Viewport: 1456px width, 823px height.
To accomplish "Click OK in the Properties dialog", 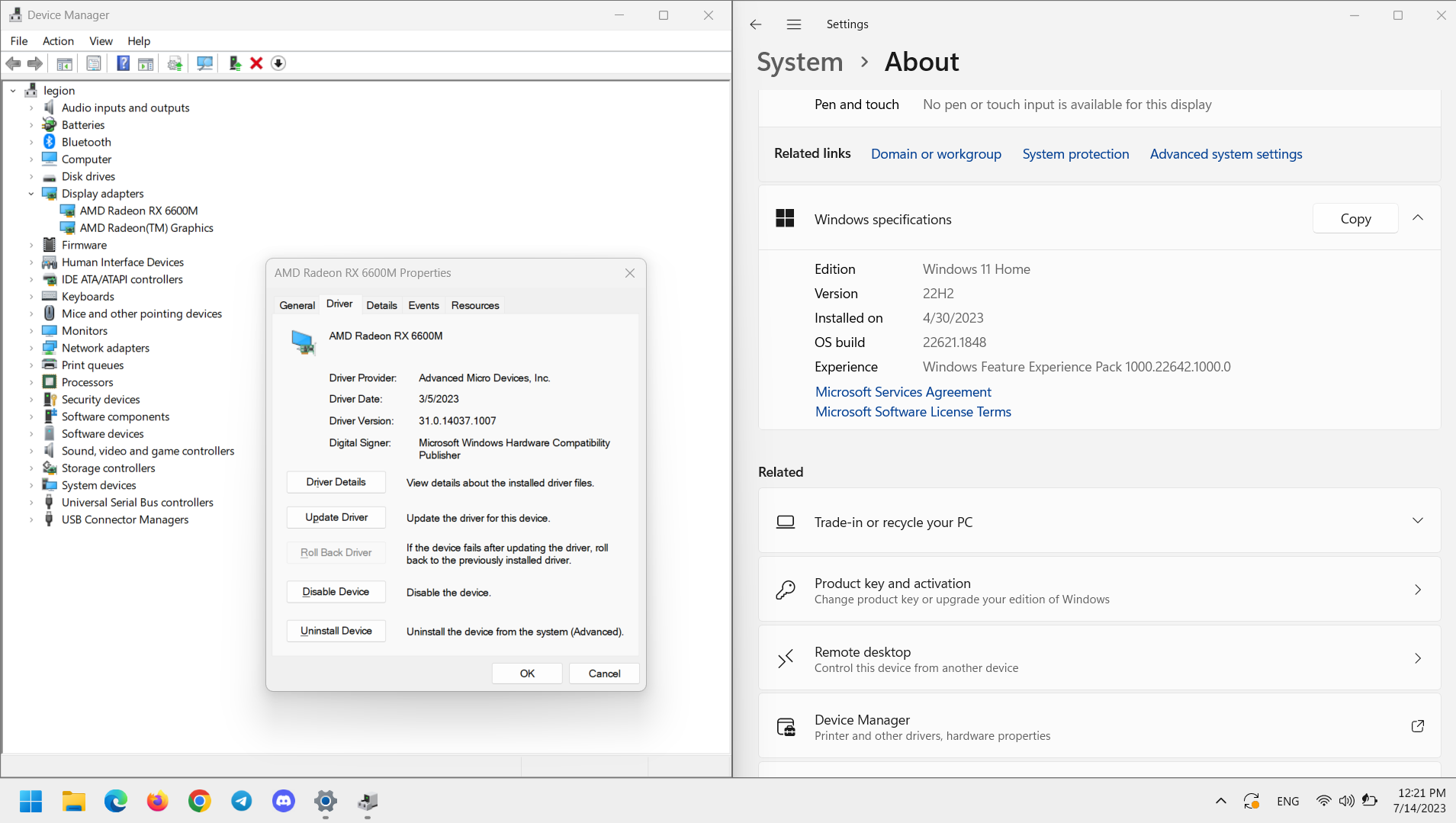I will [x=527, y=674].
